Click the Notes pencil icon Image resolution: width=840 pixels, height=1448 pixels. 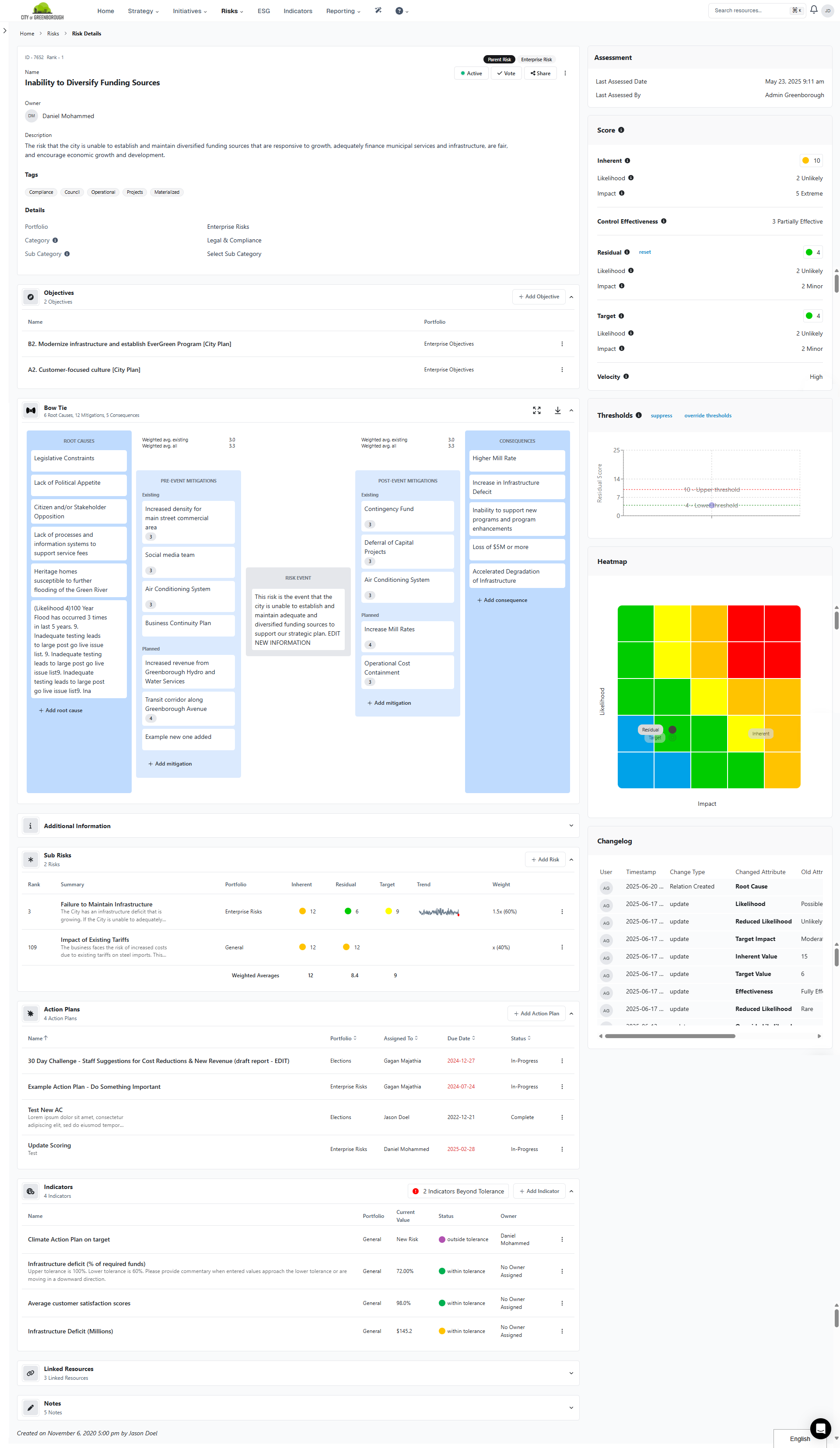(30, 1407)
